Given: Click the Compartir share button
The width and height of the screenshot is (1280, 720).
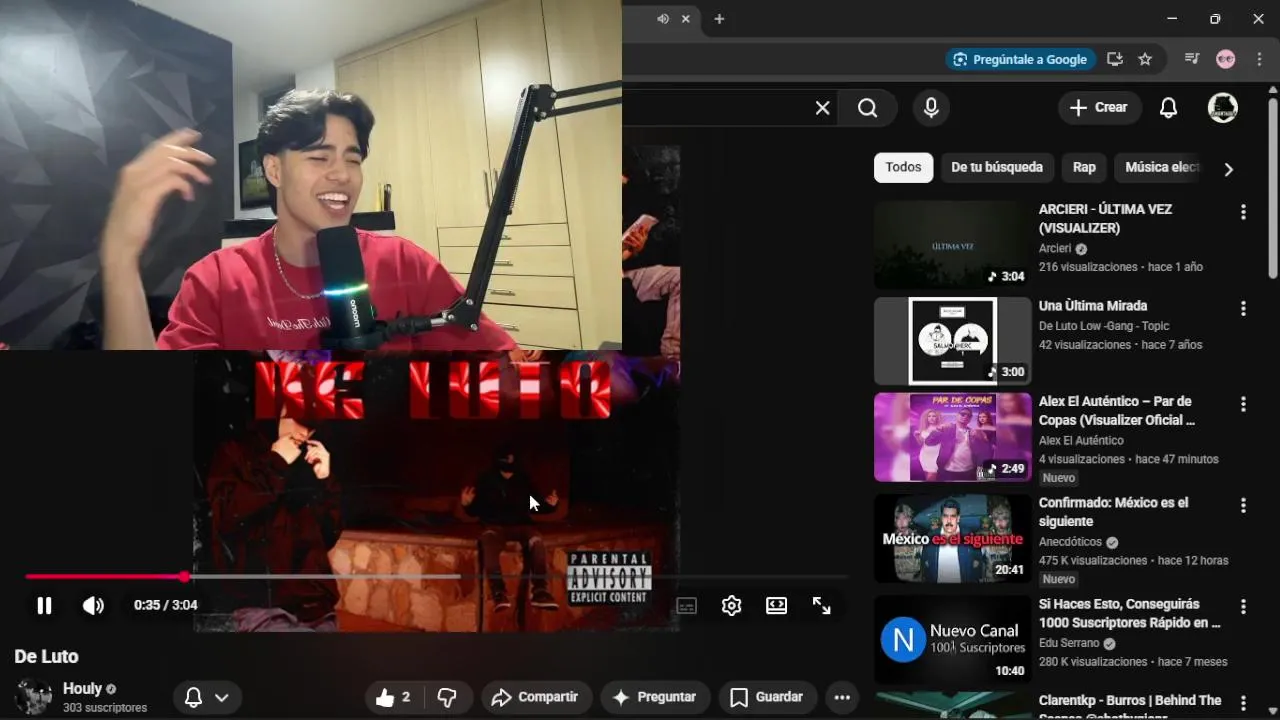Looking at the screenshot, I should tap(536, 697).
